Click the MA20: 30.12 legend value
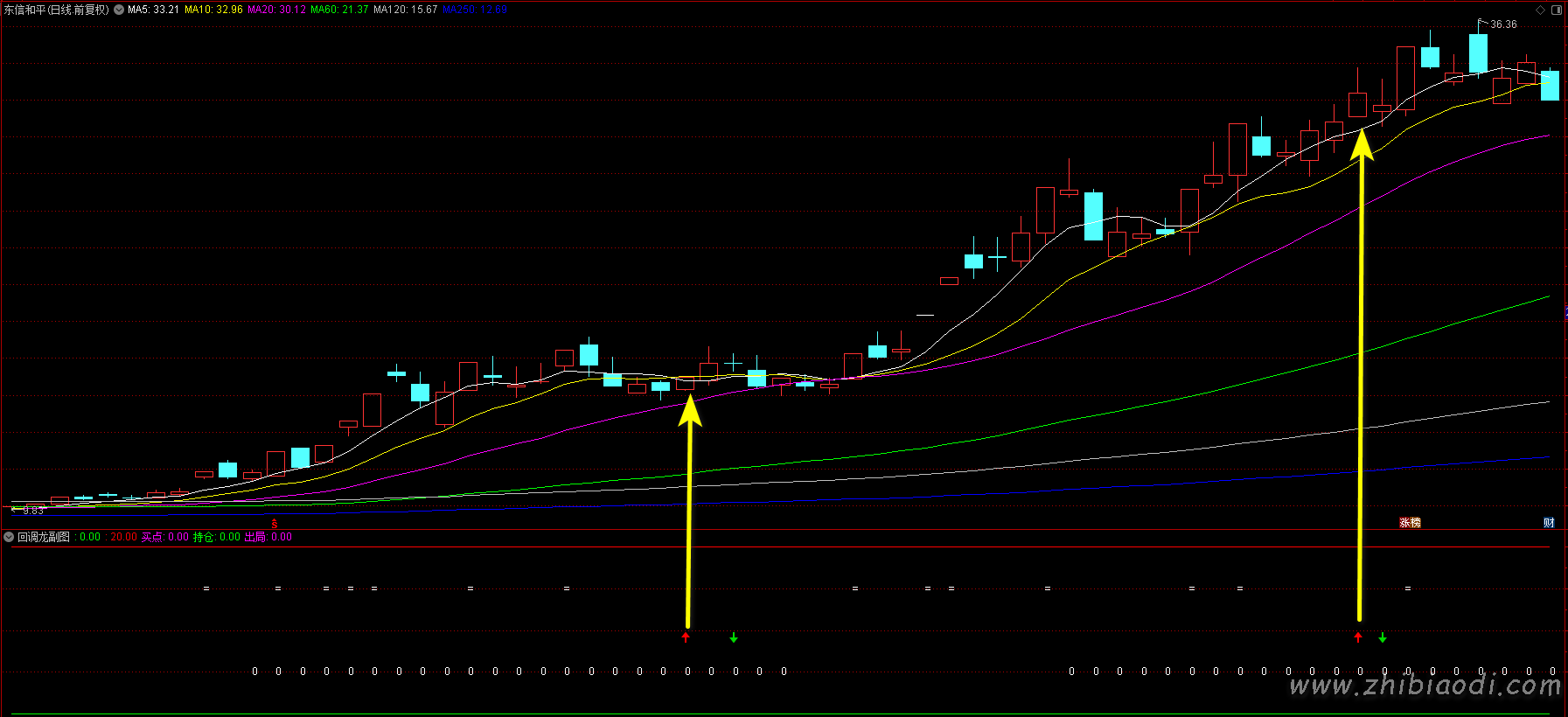 point(276,10)
